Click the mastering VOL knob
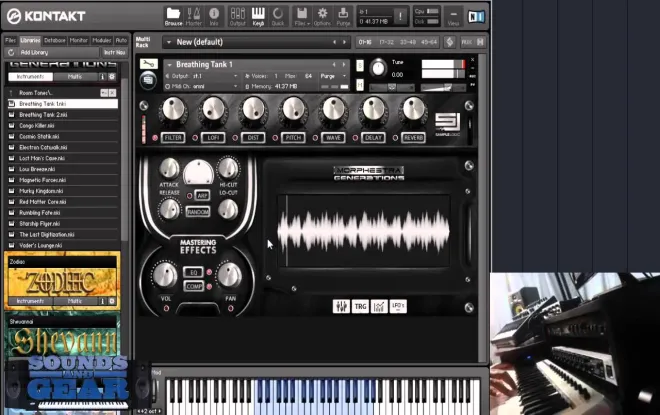 coord(165,274)
